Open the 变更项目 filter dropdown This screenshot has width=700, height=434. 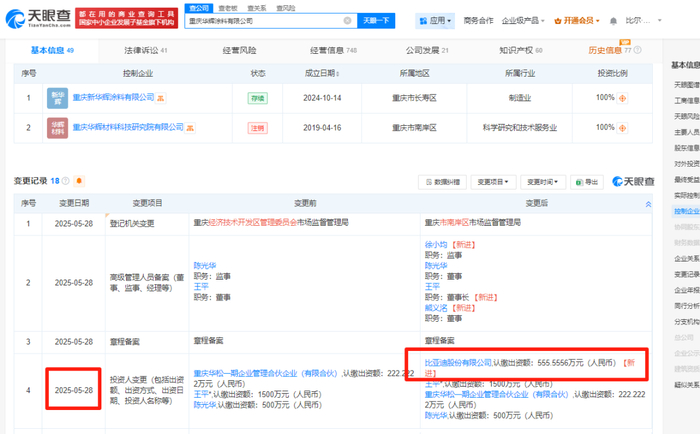point(493,182)
